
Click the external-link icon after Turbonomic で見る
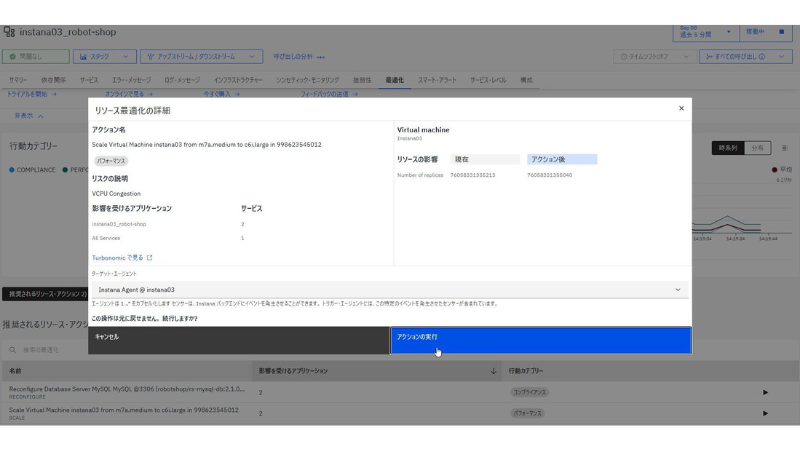click(149, 258)
